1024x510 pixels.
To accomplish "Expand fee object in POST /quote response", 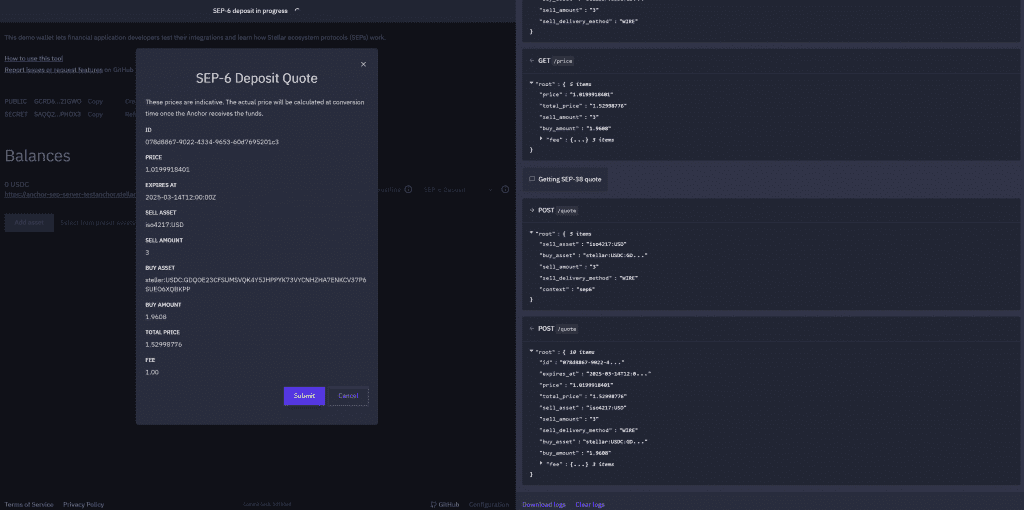I will (x=541, y=464).
